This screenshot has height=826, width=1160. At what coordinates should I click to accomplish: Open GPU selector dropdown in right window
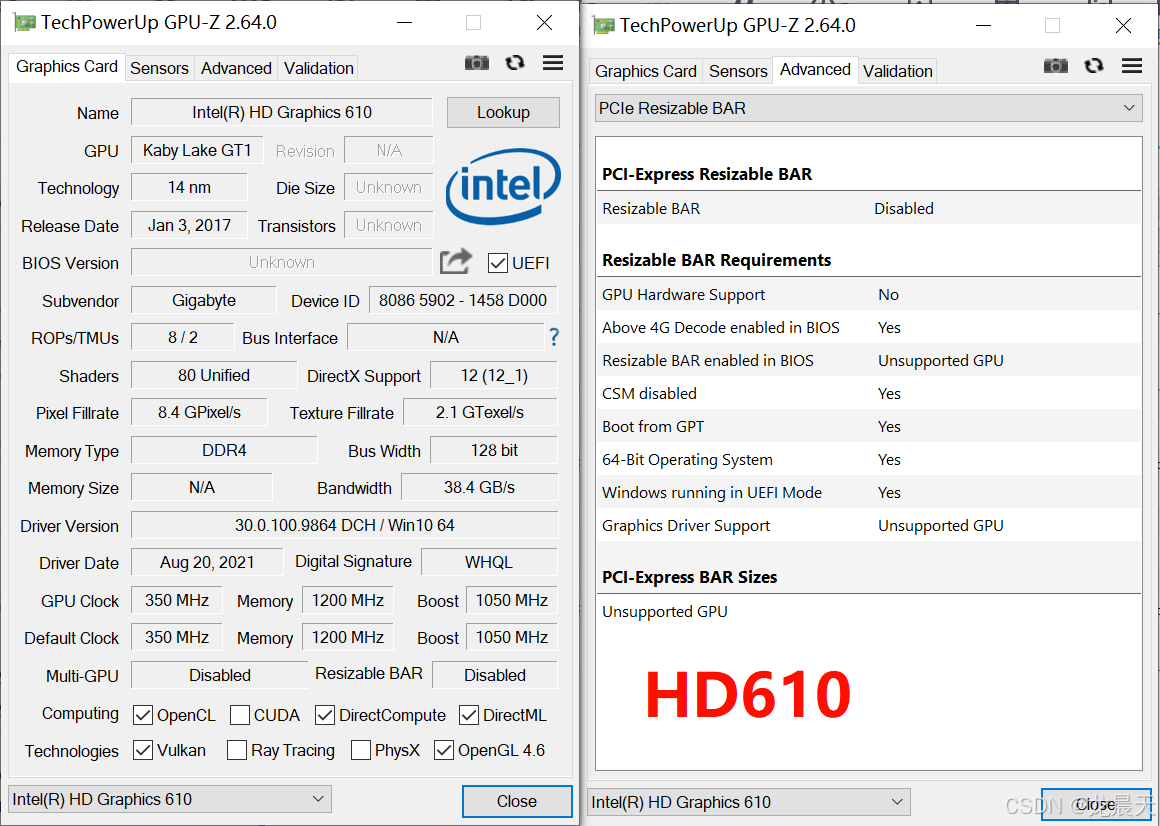pos(749,802)
